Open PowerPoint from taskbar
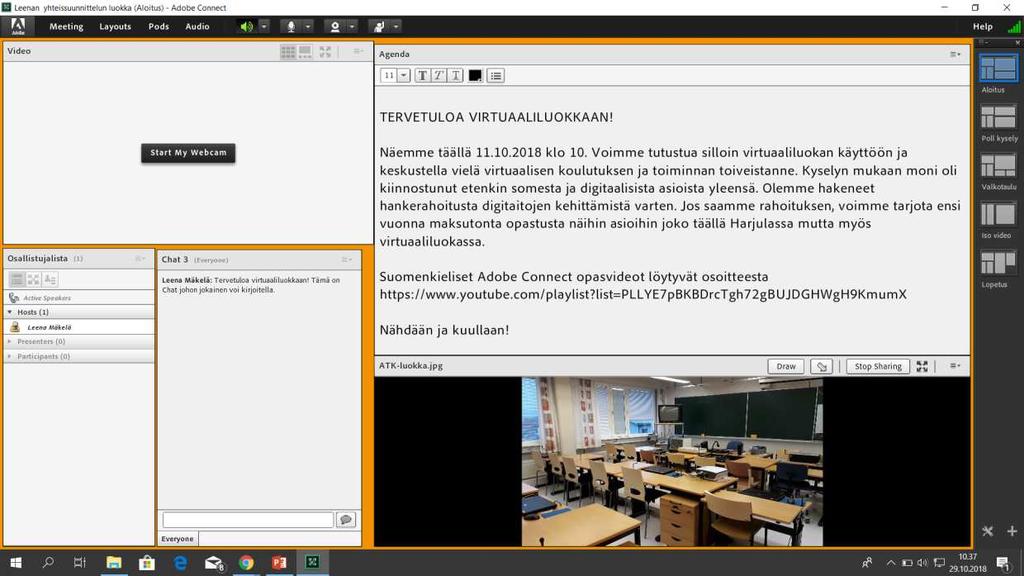 [279, 562]
